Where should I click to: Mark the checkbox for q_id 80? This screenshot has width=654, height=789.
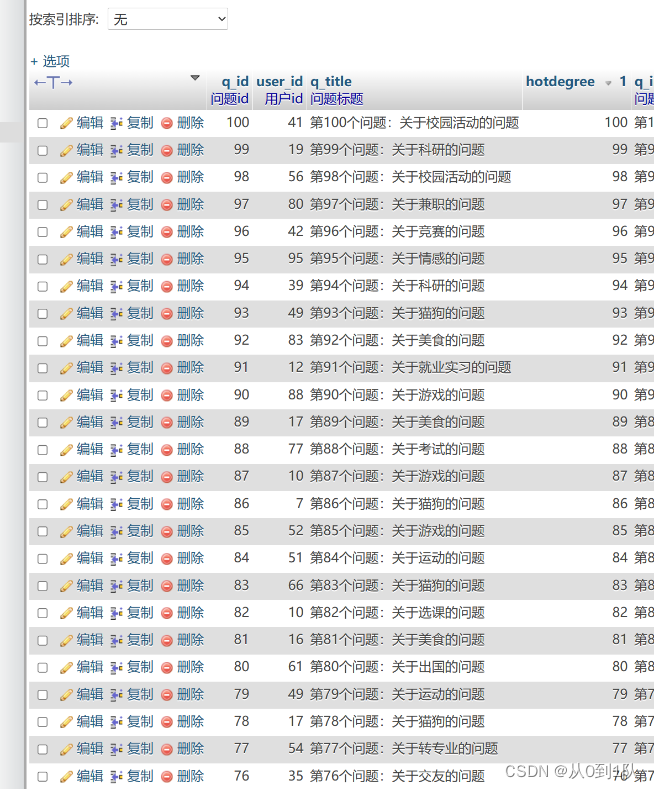(x=43, y=668)
